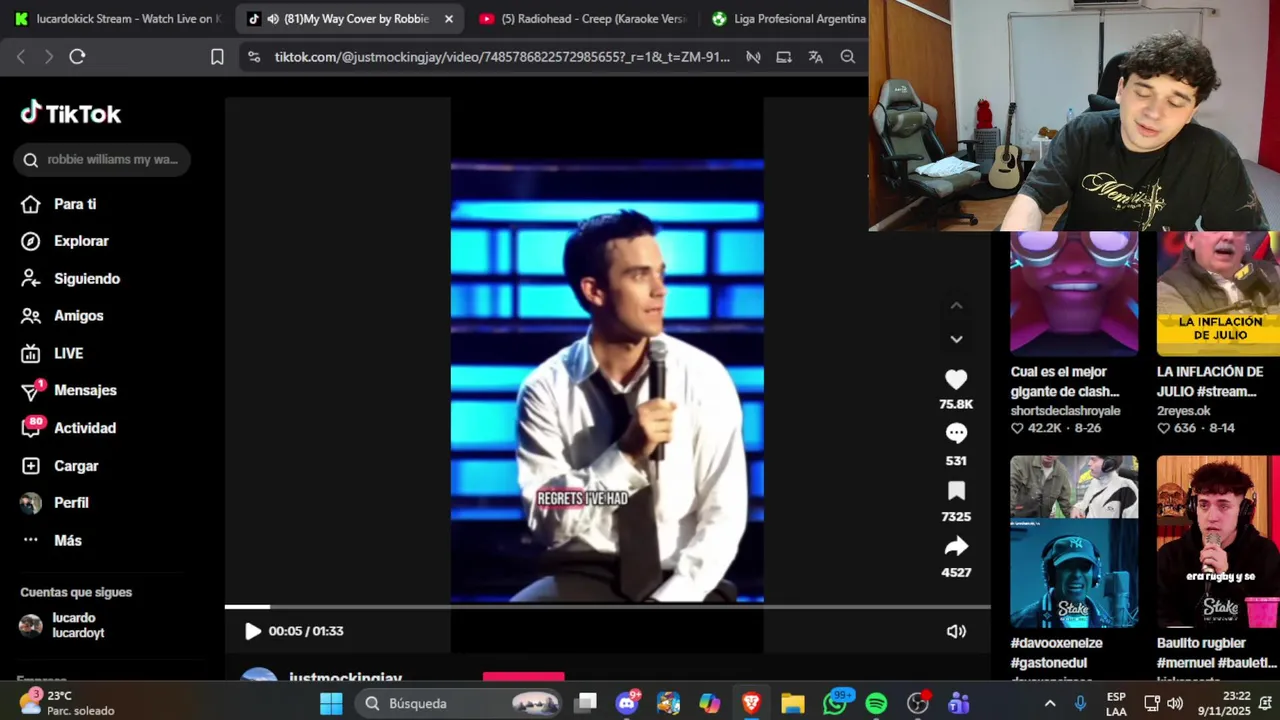This screenshot has width=1280, height=720.
Task: Toggle tab audio on My Way tab
Action: (x=273, y=19)
